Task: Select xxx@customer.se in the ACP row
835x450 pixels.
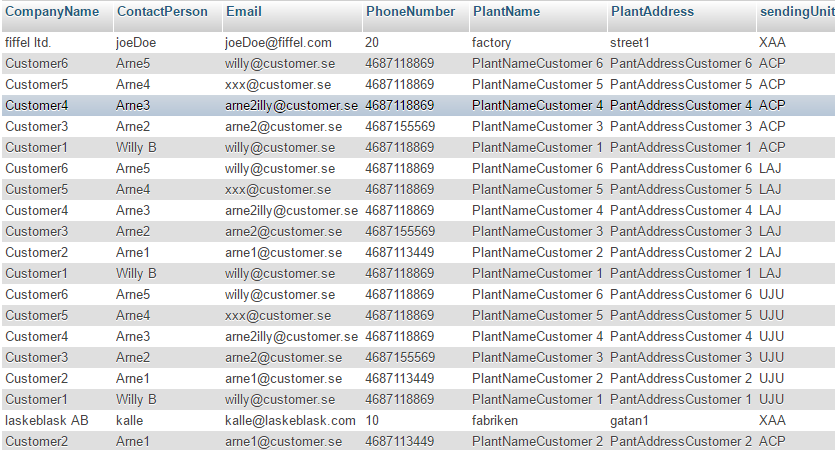Action: pyautogui.click(x=278, y=85)
